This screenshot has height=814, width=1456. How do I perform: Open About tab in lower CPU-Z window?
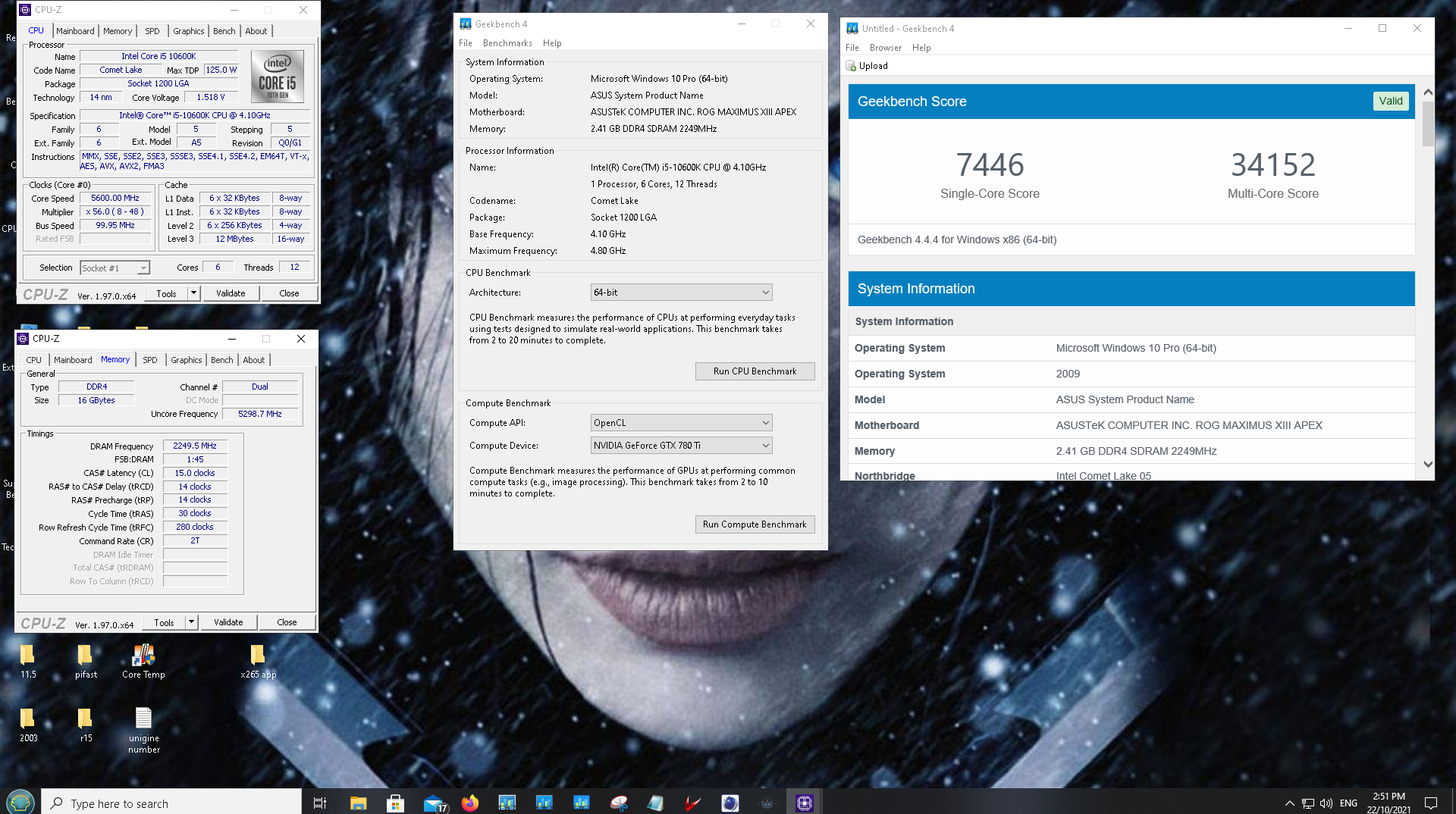254,360
